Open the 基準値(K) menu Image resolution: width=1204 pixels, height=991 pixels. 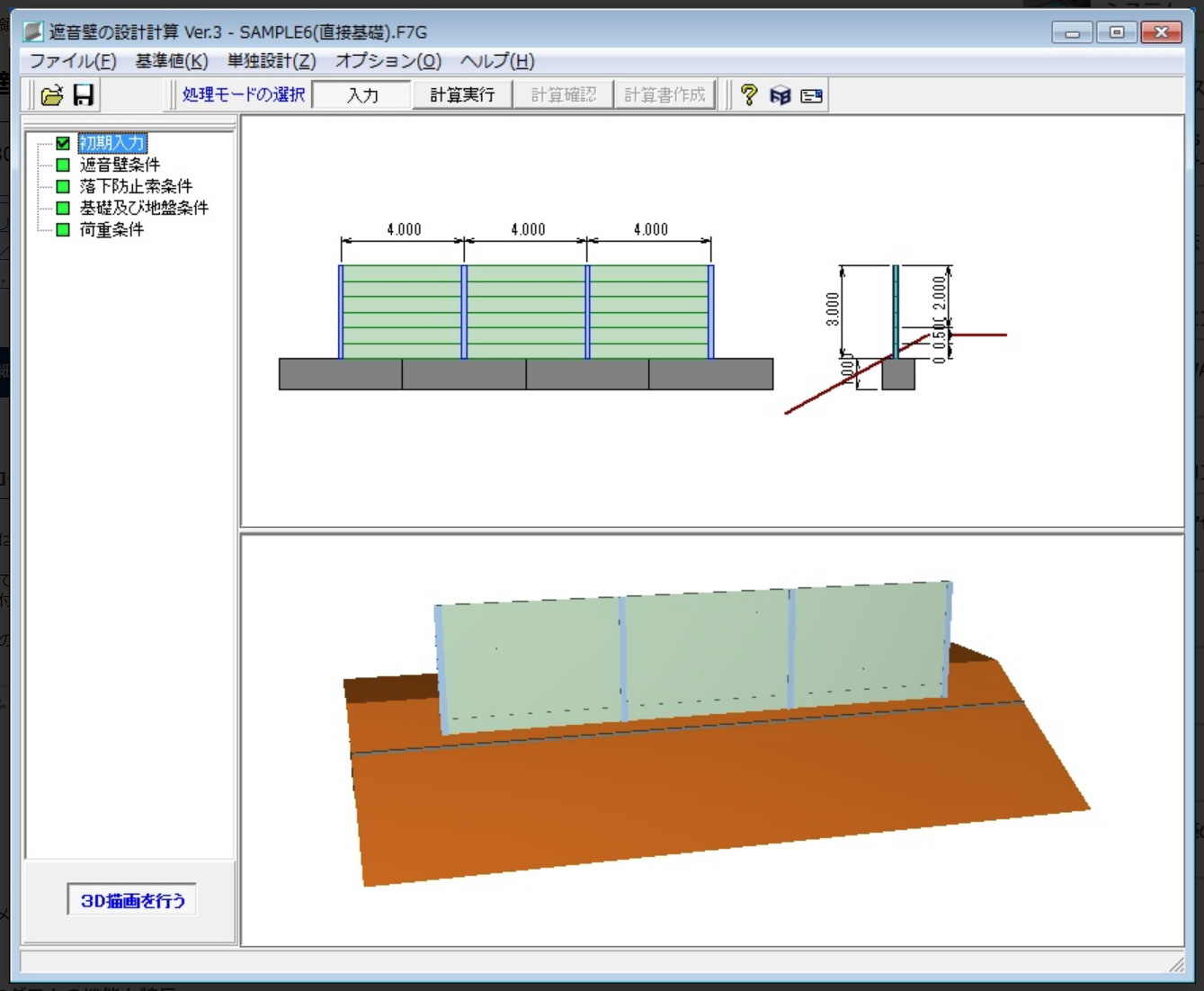pos(171,61)
